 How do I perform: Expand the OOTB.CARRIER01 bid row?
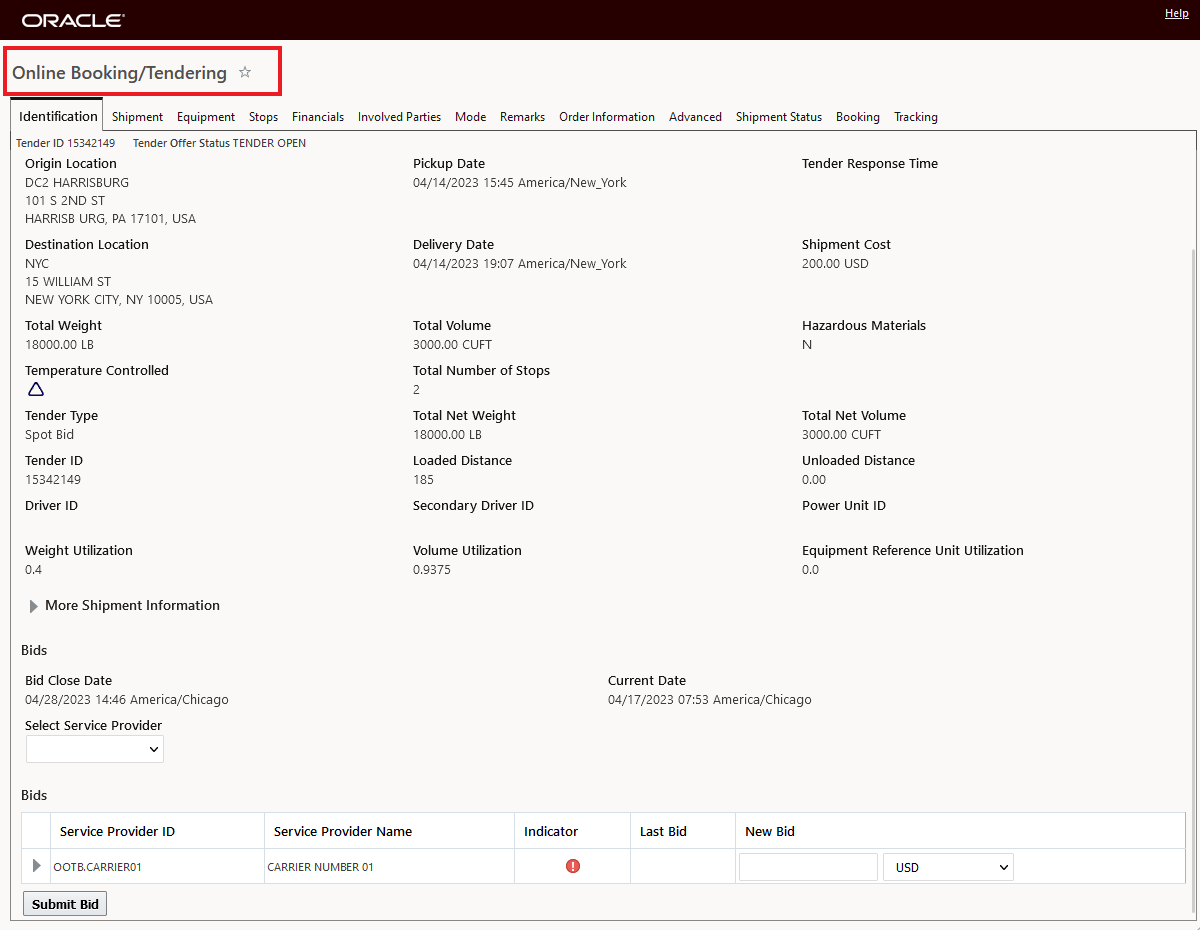pos(37,866)
